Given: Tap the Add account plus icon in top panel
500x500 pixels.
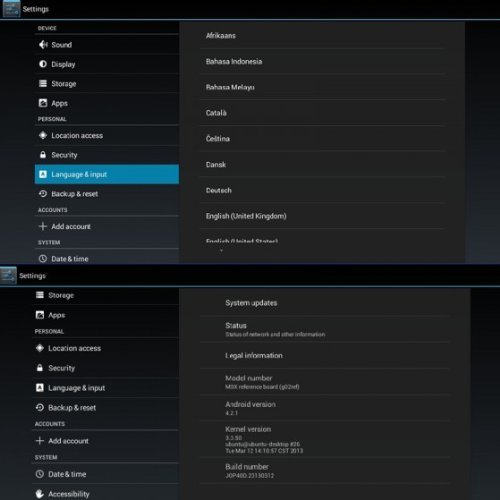Looking at the screenshot, I should (43, 226).
